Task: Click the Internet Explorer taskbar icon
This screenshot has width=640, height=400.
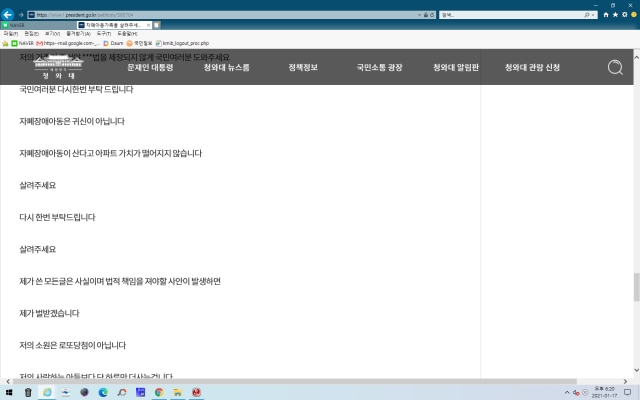Action: point(47,392)
